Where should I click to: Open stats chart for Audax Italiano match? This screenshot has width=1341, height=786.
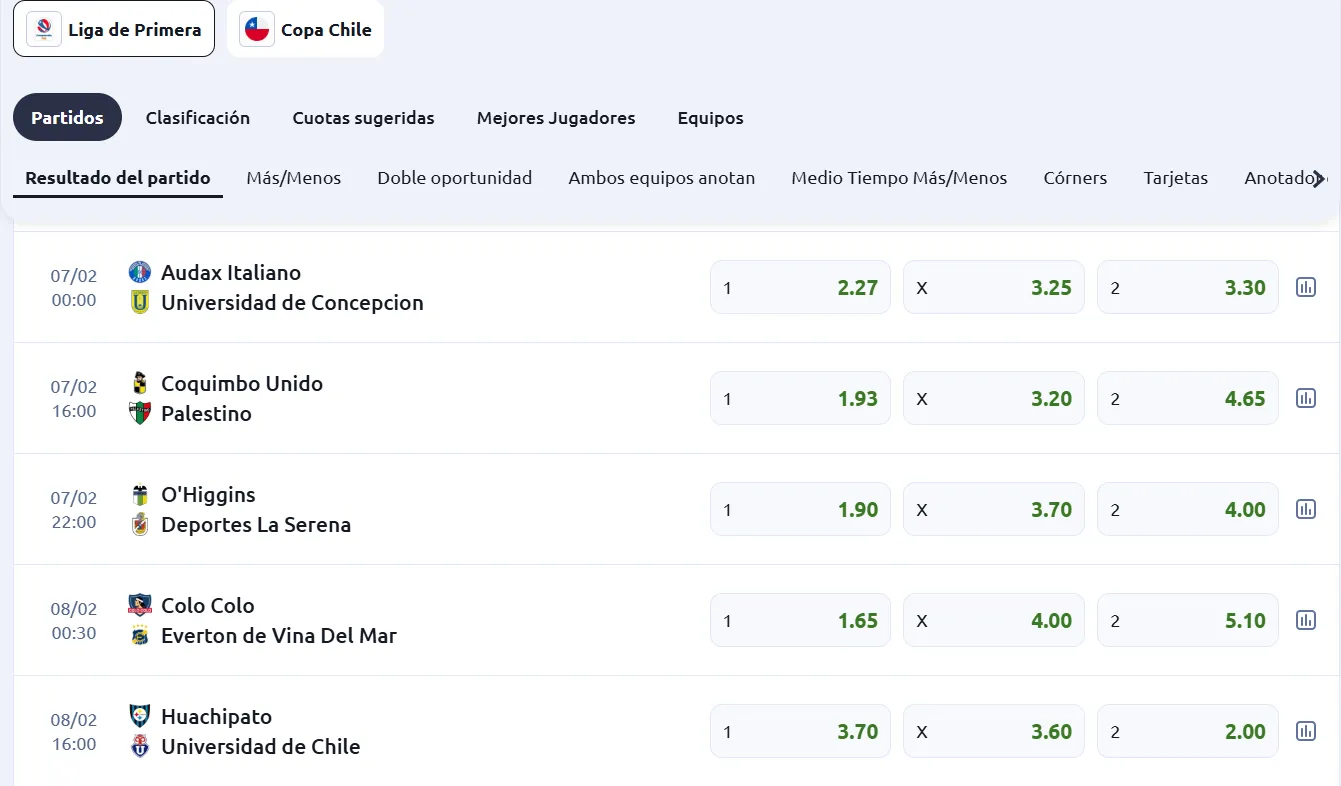click(1306, 287)
